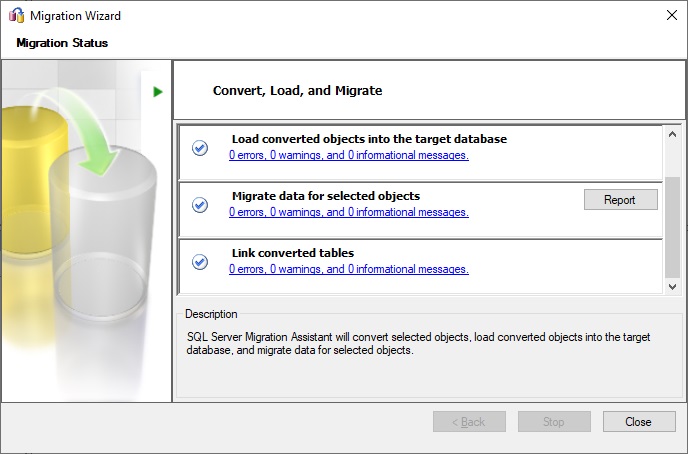688x454 pixels.
Task: Click the green play arrow step indicator
Action: click(158, 92)
